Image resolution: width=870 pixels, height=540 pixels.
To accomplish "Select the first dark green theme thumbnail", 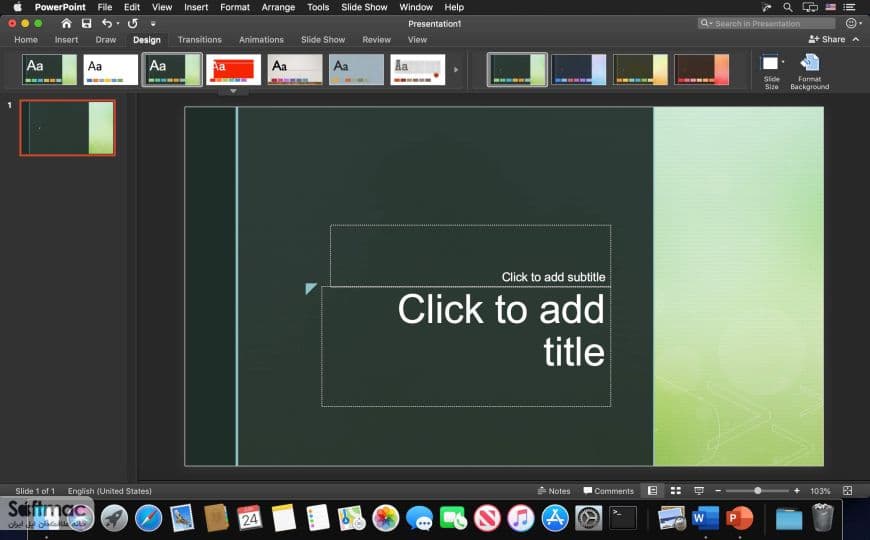I will [x=49, y=69].
